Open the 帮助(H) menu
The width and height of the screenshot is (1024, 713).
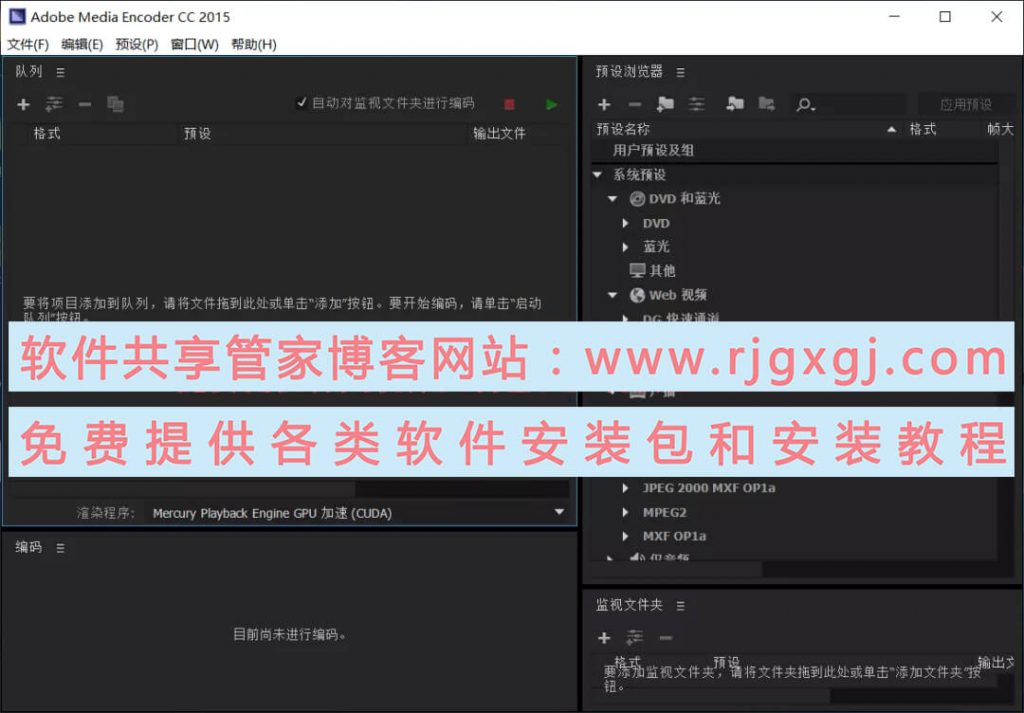(254, 44)
